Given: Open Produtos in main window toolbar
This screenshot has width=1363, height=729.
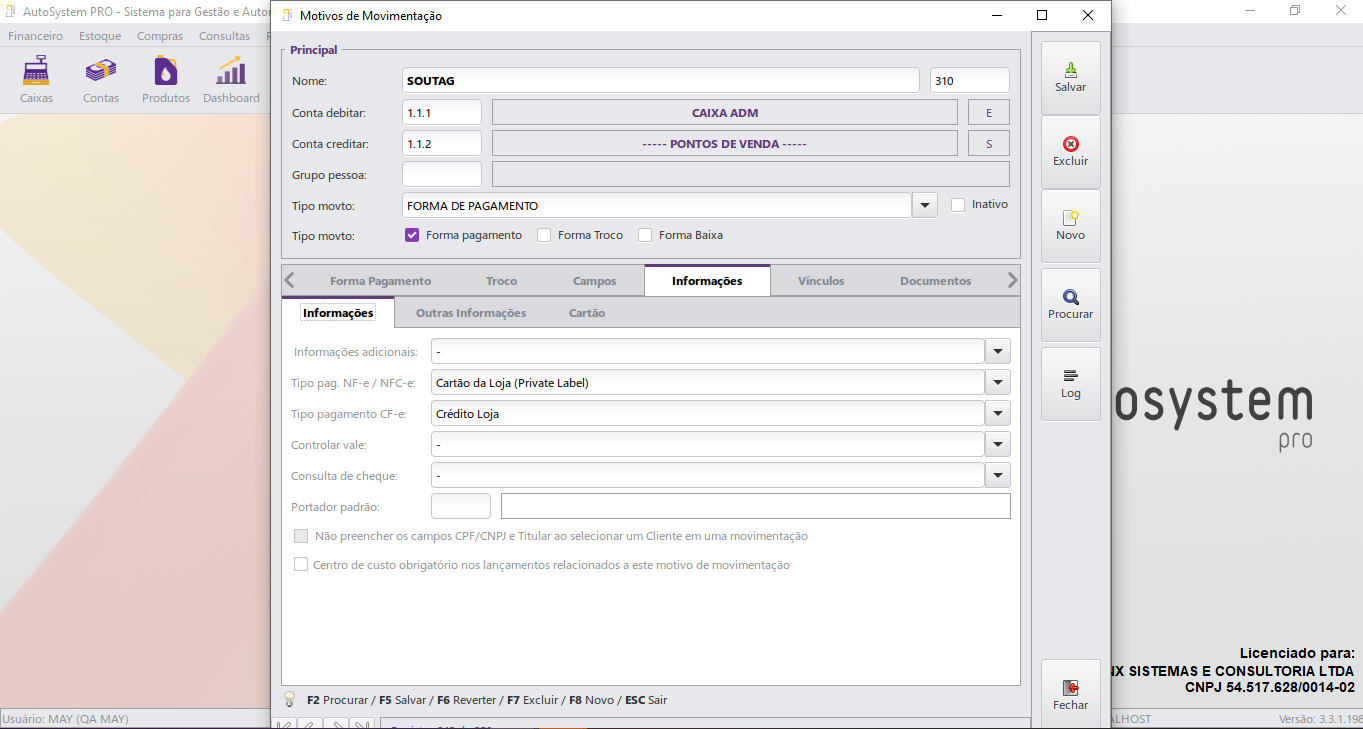Looking at the screenshot, I should 166,80.
